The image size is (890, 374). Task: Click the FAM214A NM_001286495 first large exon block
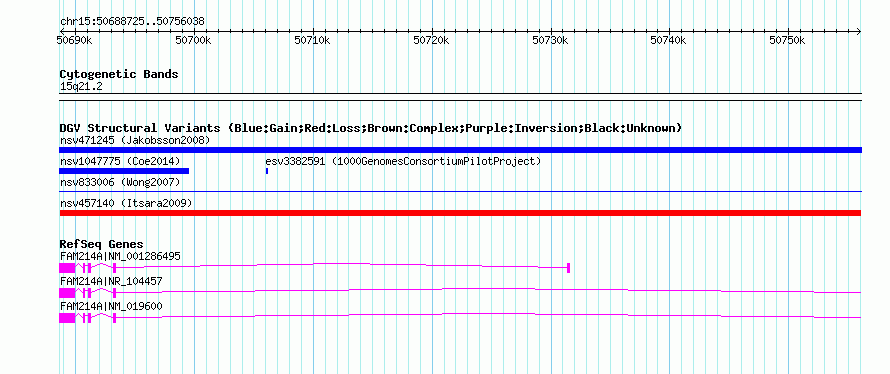coord(67,268)
